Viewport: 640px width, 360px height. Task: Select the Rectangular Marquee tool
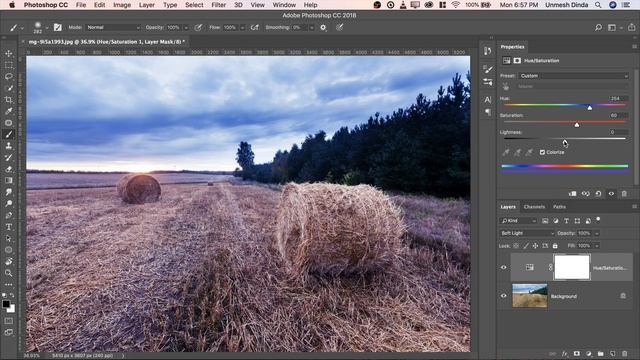pyautogui.click(x=9, y=65)
